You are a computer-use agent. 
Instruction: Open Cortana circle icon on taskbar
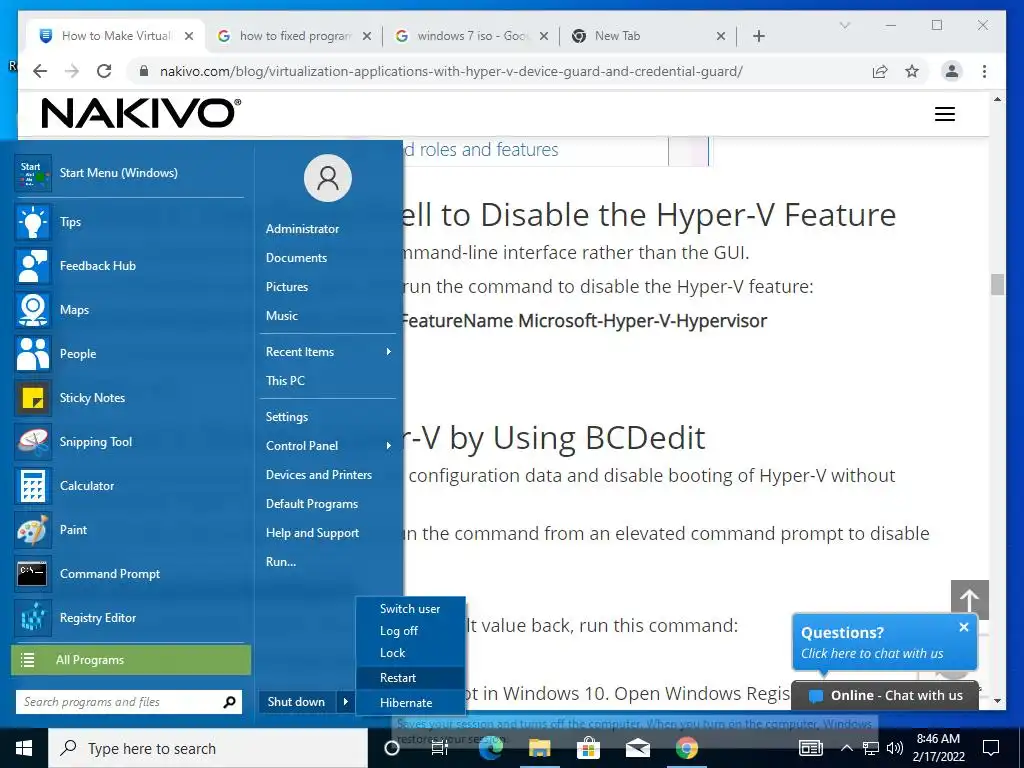click(392, 748)
